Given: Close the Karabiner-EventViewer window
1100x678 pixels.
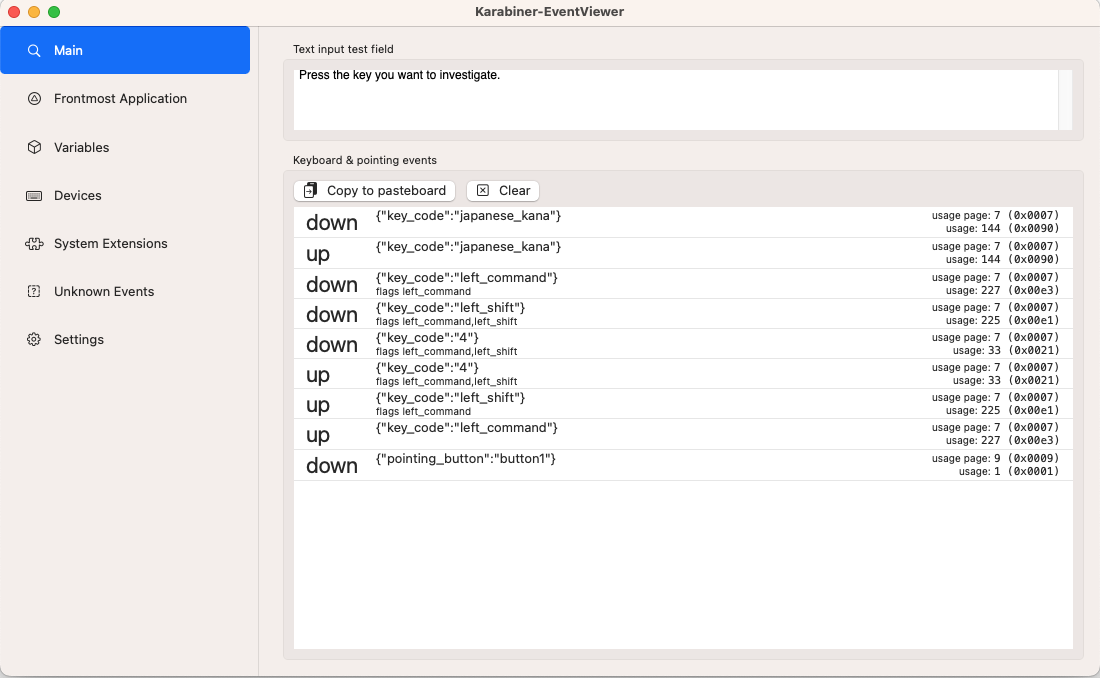Looking at the screenshot, I should click(13, 12).
